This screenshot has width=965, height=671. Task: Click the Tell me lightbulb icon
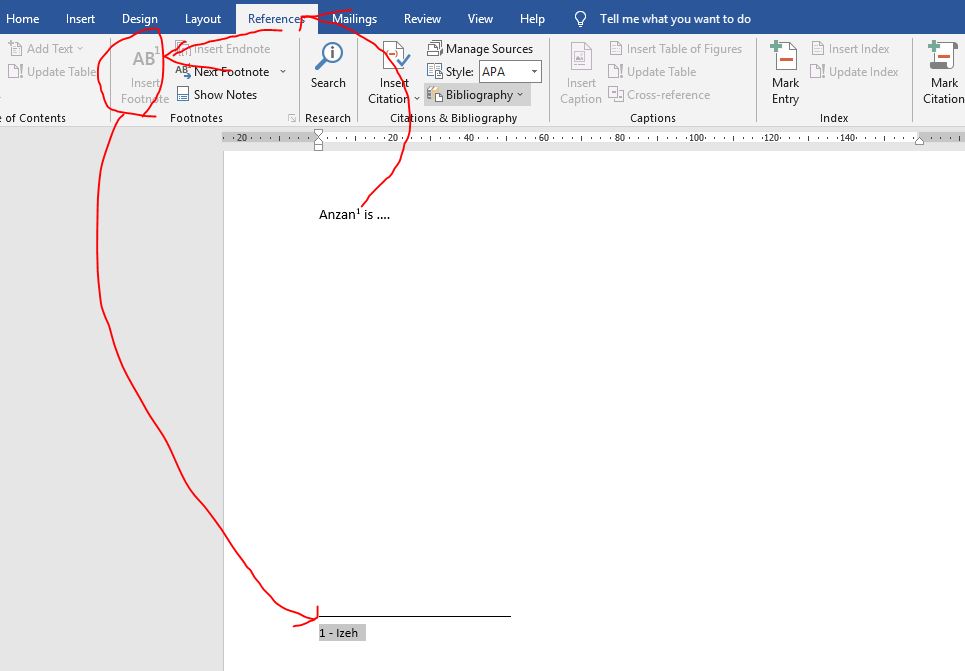[x=580, y=19]
